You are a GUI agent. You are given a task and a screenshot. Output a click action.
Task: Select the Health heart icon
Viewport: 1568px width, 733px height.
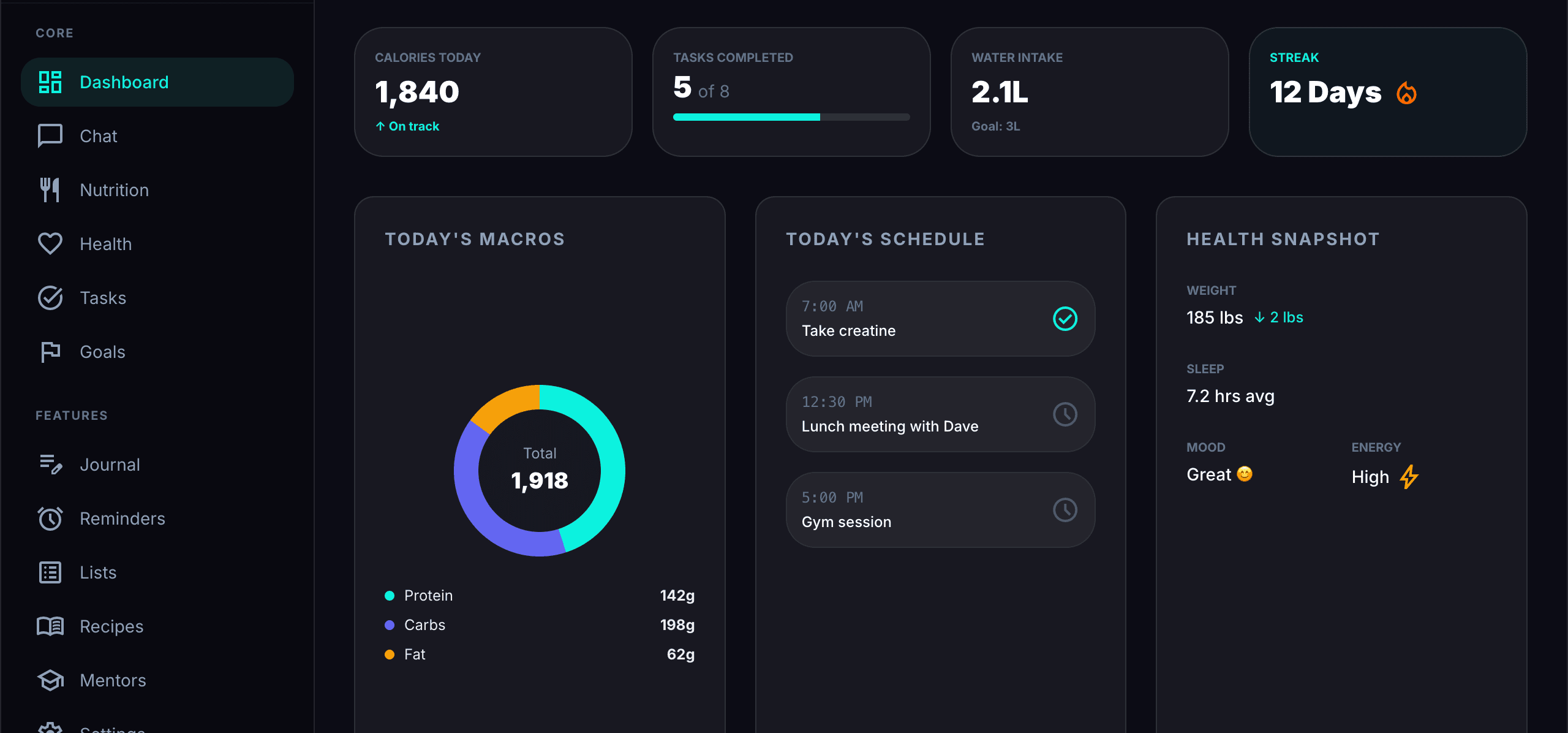(50, 243)
